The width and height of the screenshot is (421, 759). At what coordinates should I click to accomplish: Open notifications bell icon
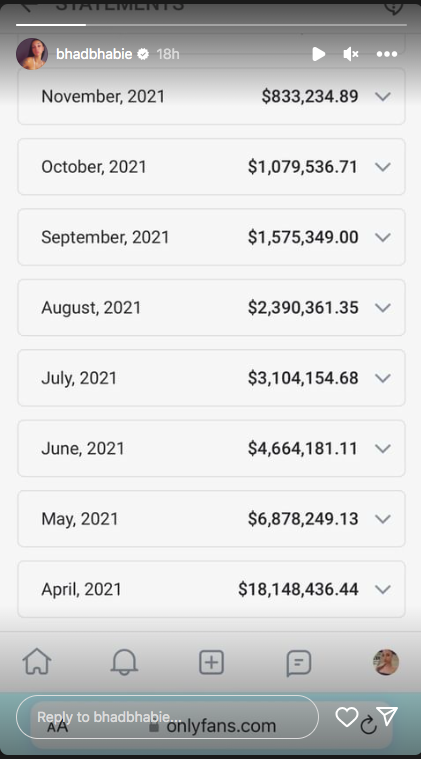124,662
